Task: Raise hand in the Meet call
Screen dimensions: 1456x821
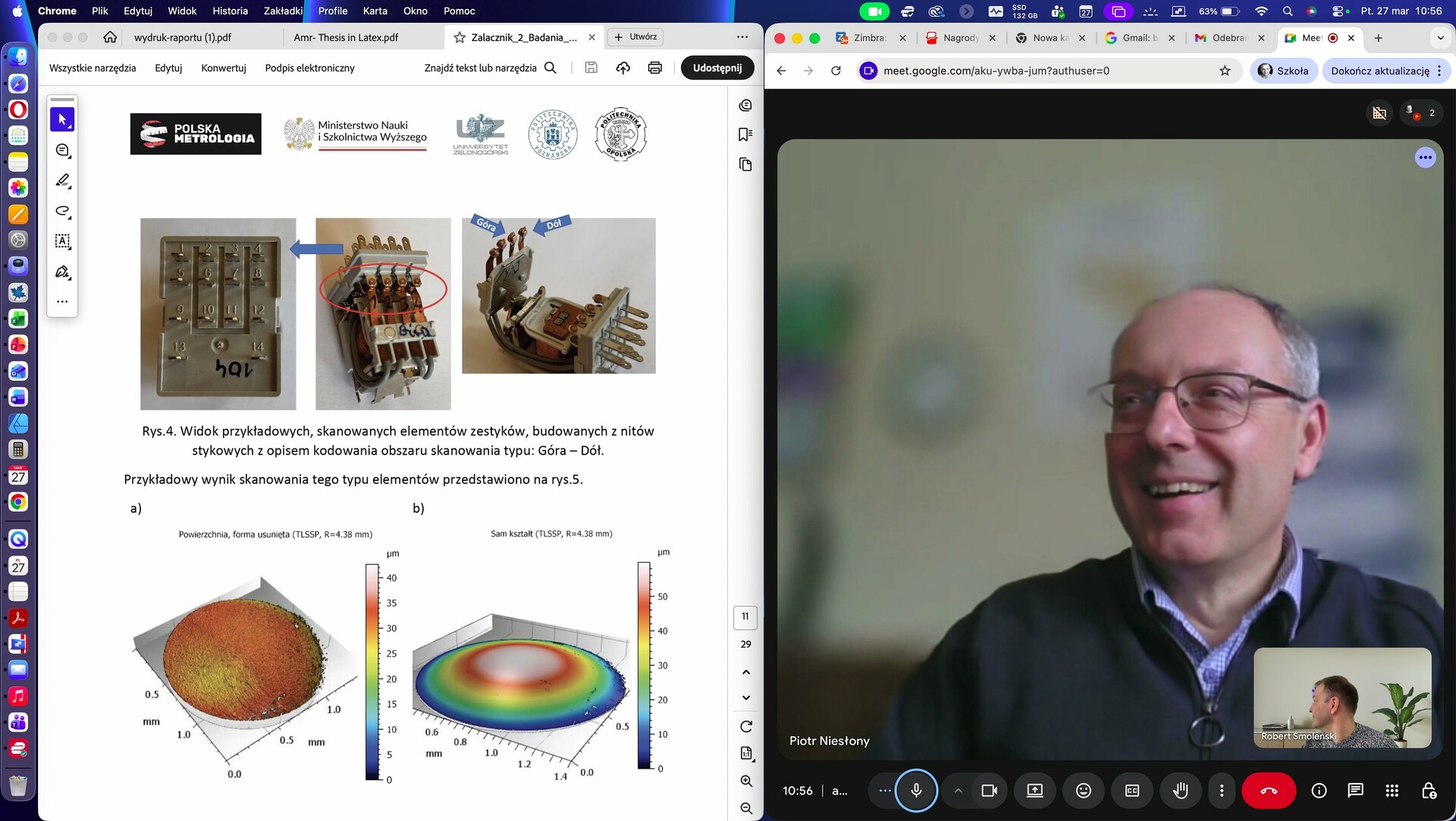Action: coord(1181,791)
